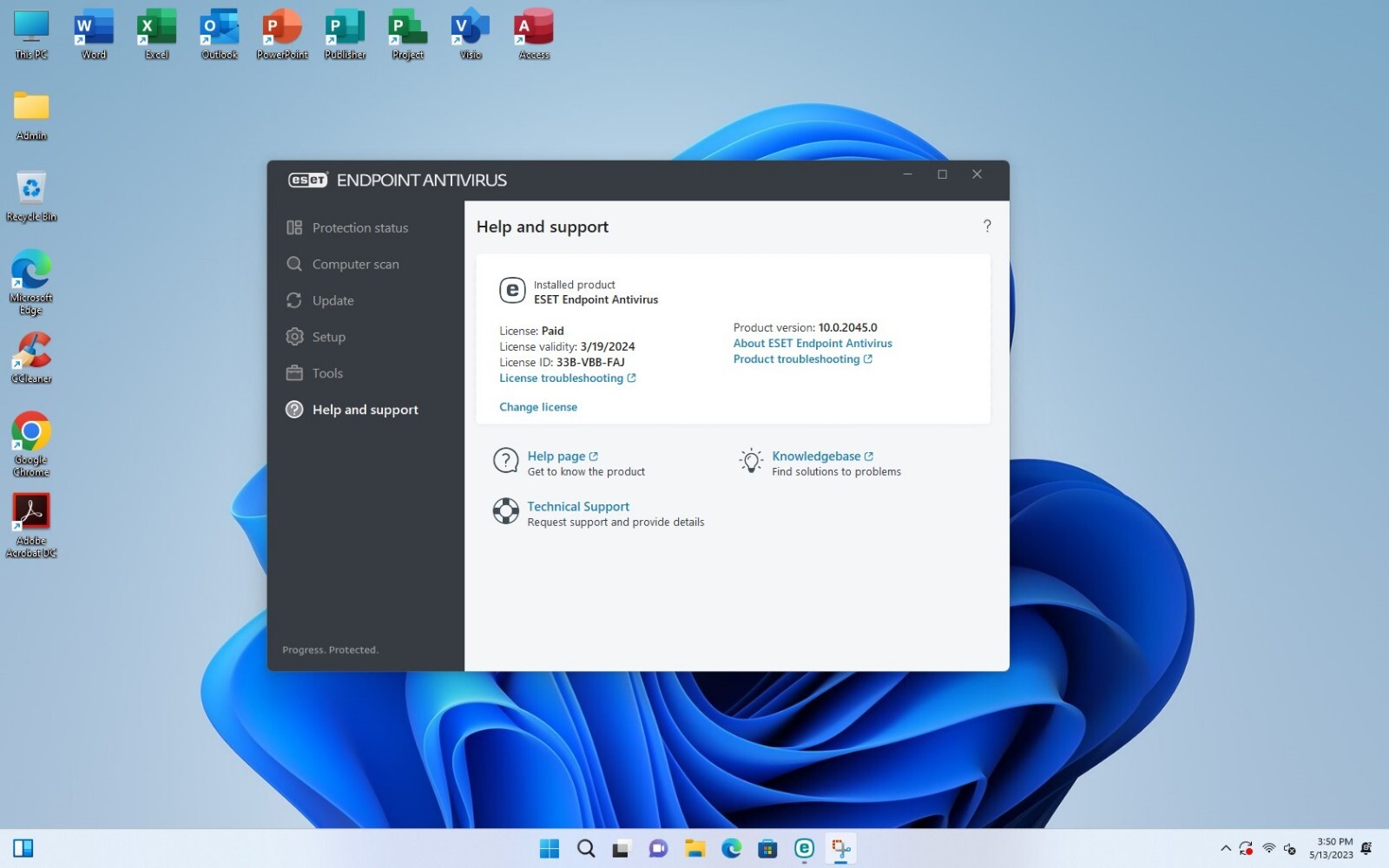
Task: Click ESET icon in taskbar
Action: pos(804,848)
